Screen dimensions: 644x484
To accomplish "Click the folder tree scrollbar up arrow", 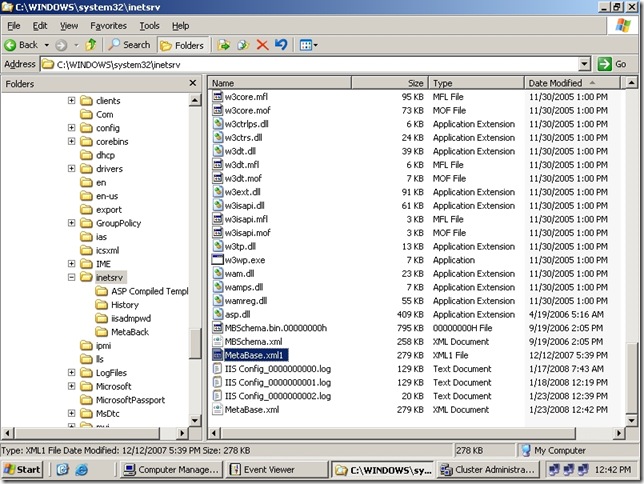I will point(195,100).
